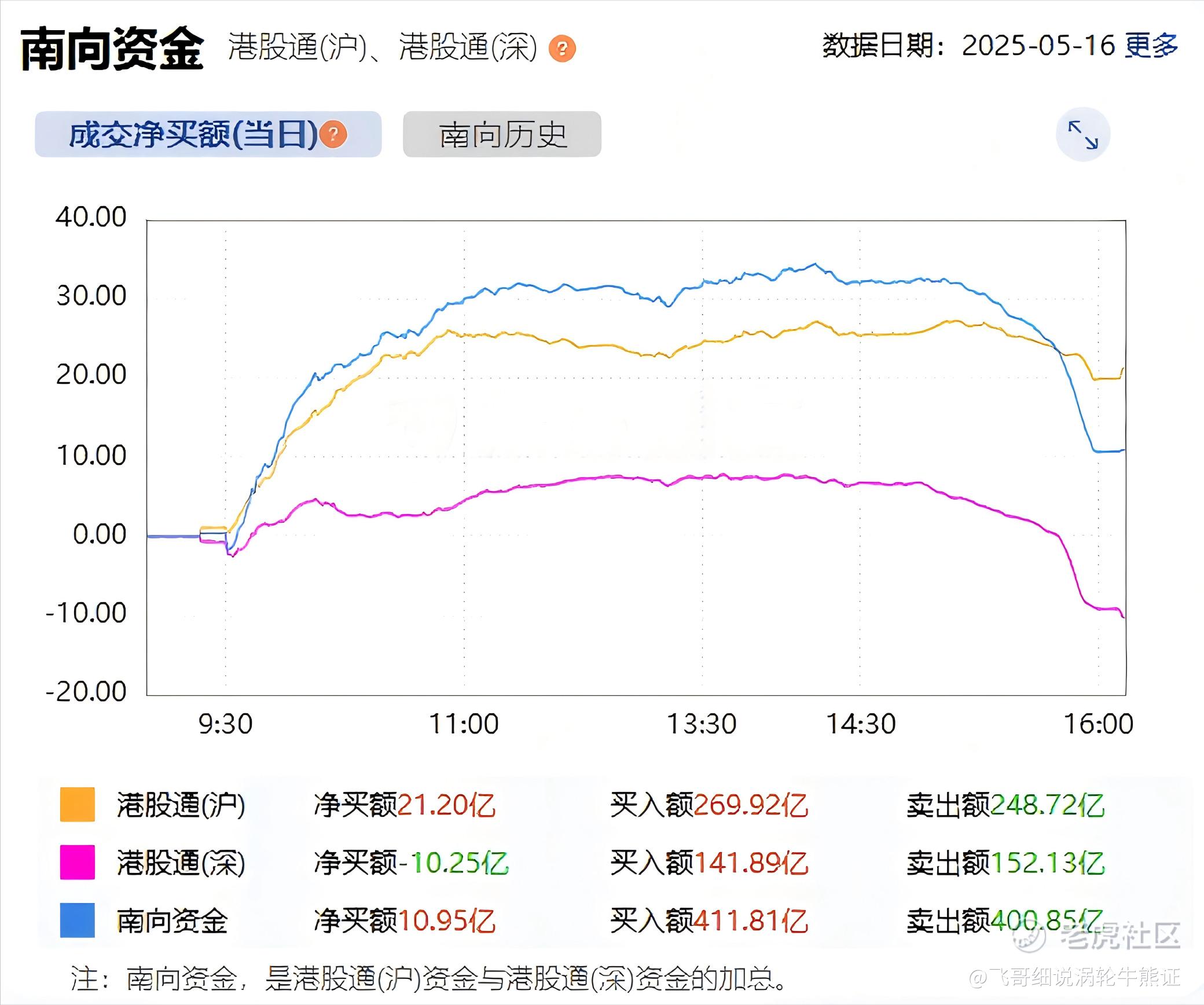Click the 16:00 time axis label

coord(1099,724)
